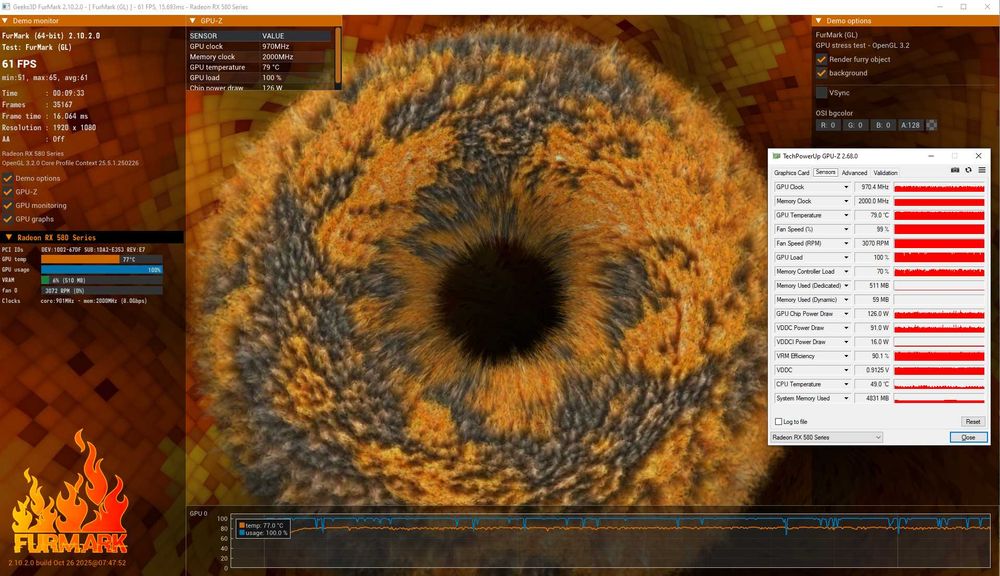The image size is (1000, 576).
Task: Open Memory Clock sensor dropdown
Action: click(846, 201)
